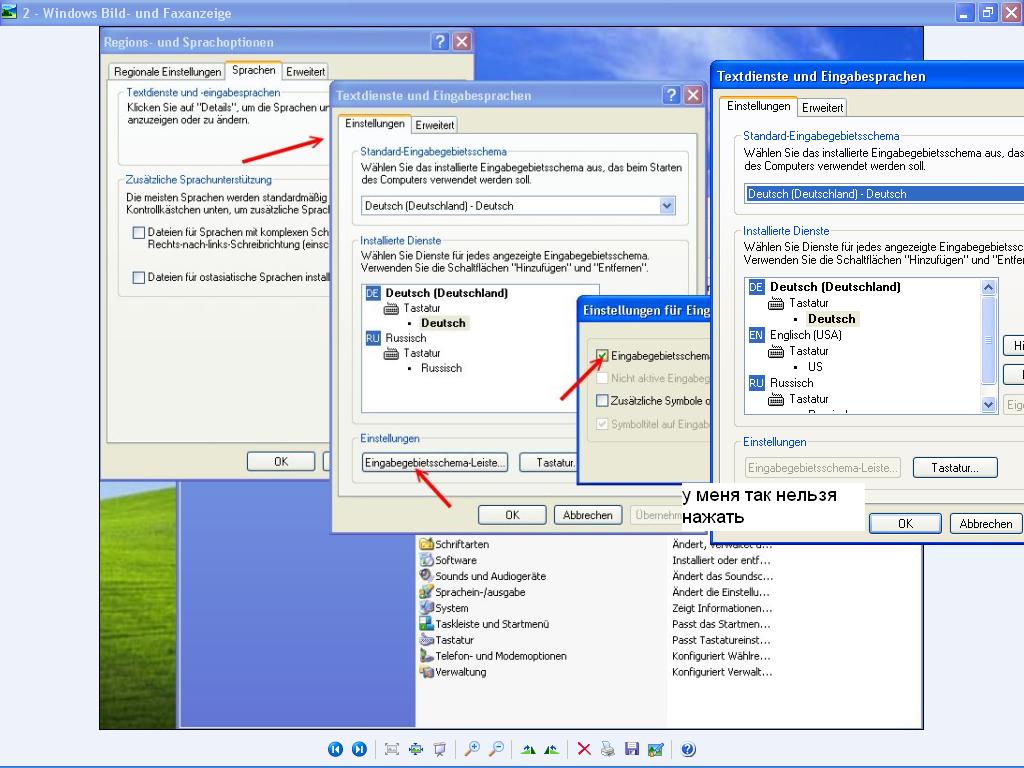This screenshot has height=768, width=1024.
Task: Minimize the Windows Bild- und Faxanzeige window
Action: (x=965, y=12)
